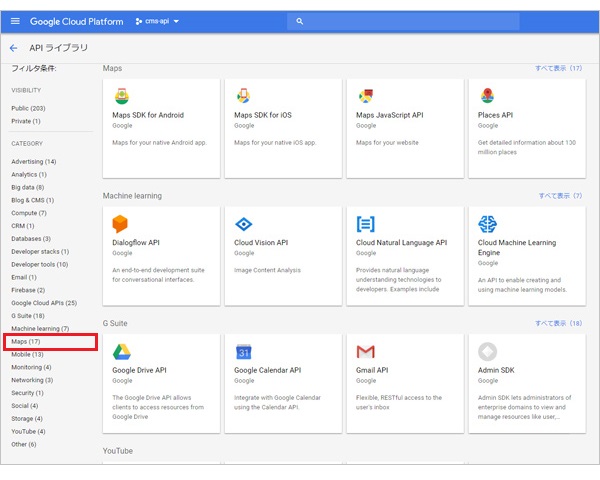Select the Developer tools (10) category
This screenshot has width=600, height=480.
click(39, 264)
